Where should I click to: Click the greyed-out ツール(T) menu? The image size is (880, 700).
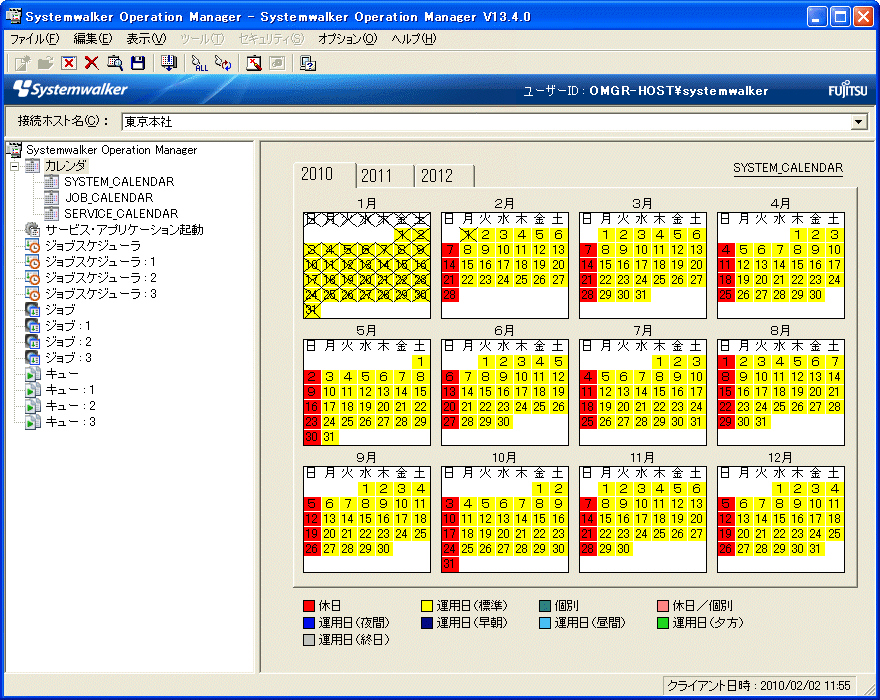coord(202,39)
